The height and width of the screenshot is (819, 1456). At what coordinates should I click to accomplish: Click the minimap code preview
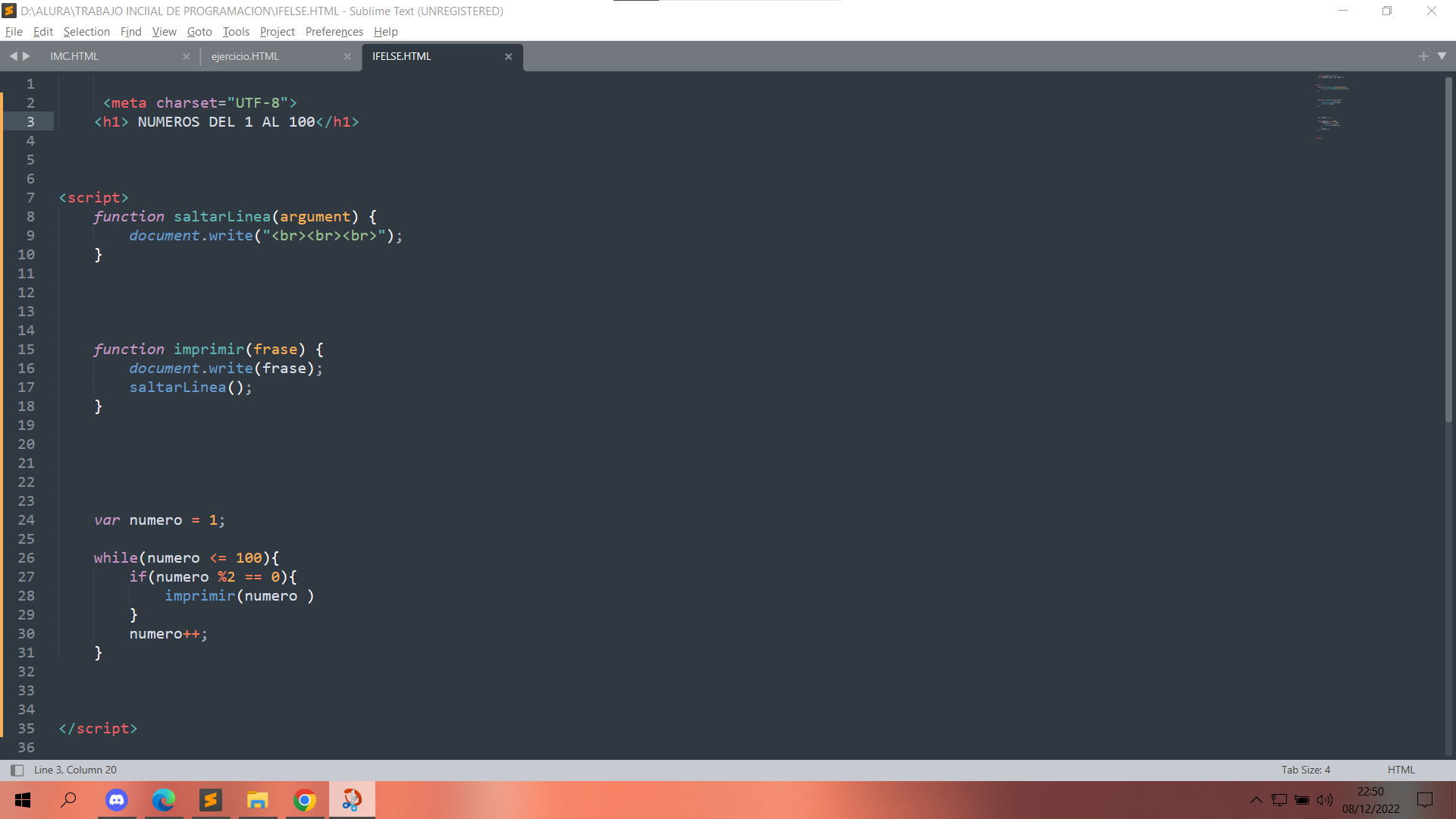pyautogui.click(x=1332, y=106)
